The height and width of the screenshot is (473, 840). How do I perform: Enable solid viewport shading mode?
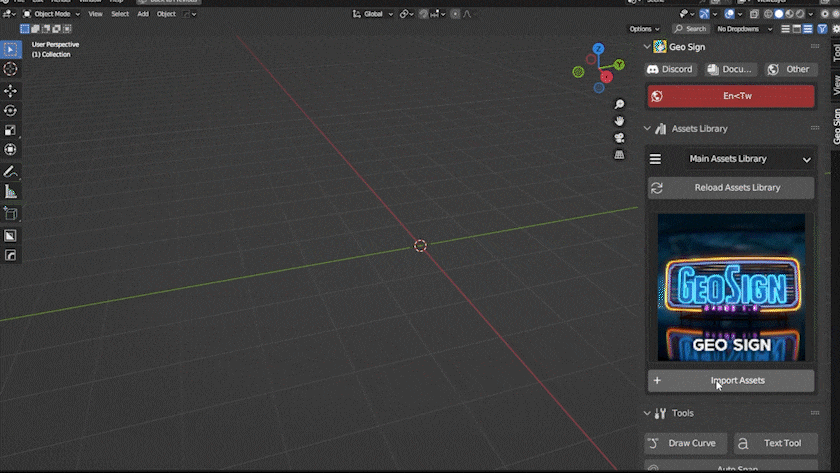779,14
